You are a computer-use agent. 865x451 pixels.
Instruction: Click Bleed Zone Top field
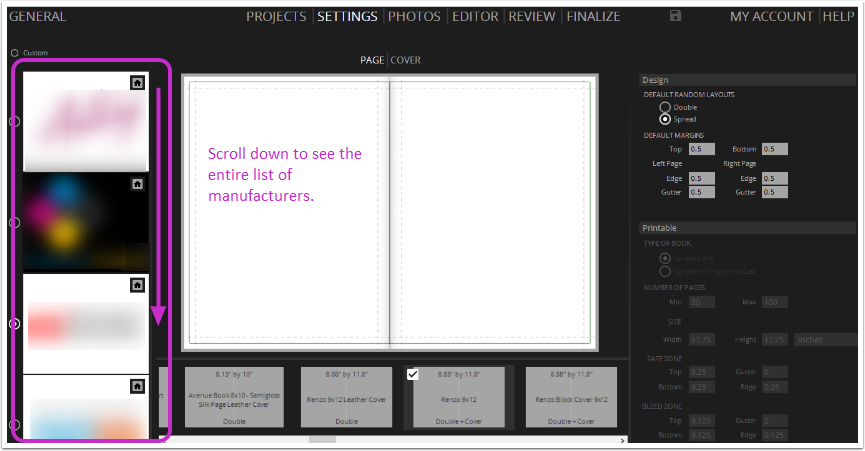pyautogui.click(x=702, y=421)
